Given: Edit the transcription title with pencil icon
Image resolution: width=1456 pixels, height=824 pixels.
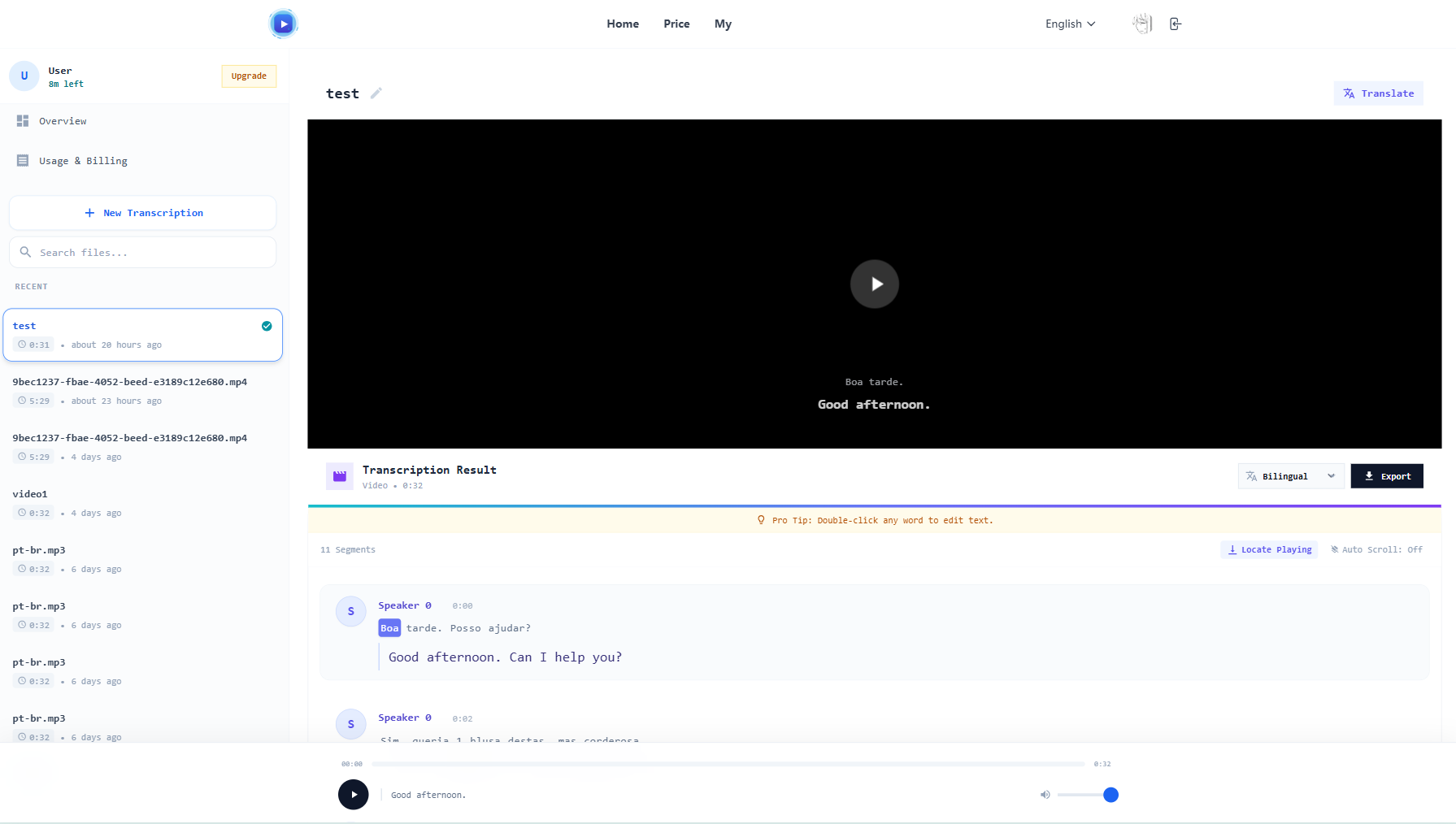Looking at the screenshot, I should 376,93.
